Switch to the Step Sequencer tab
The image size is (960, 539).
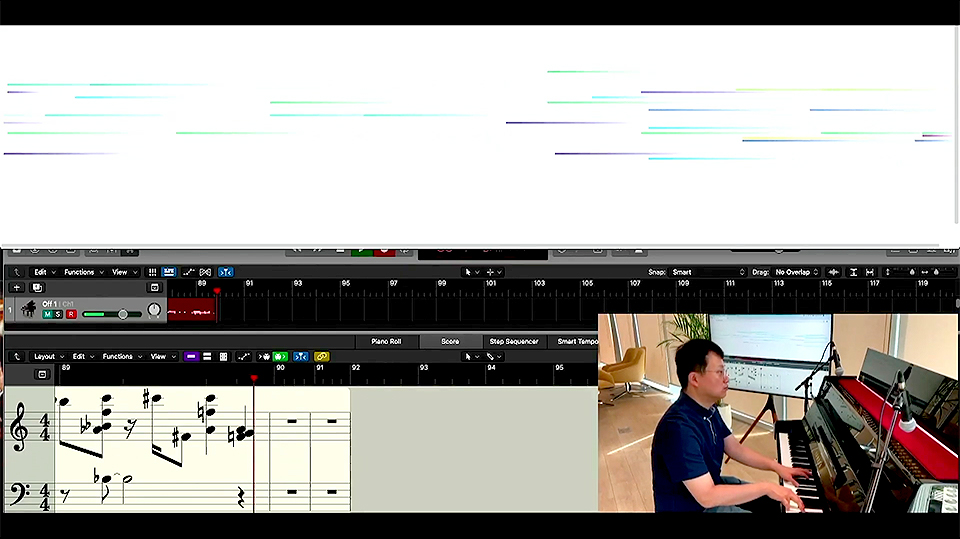(x=513, y=342)
